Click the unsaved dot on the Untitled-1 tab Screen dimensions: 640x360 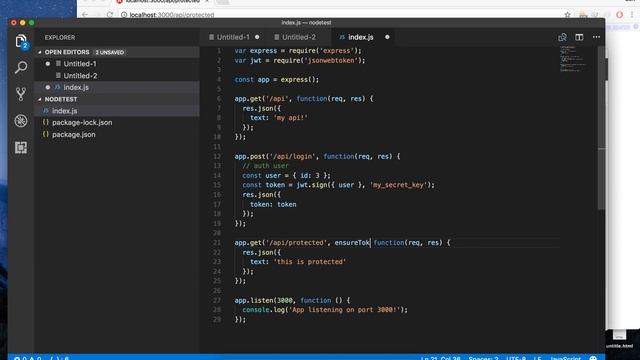click(x=257, y=37)
